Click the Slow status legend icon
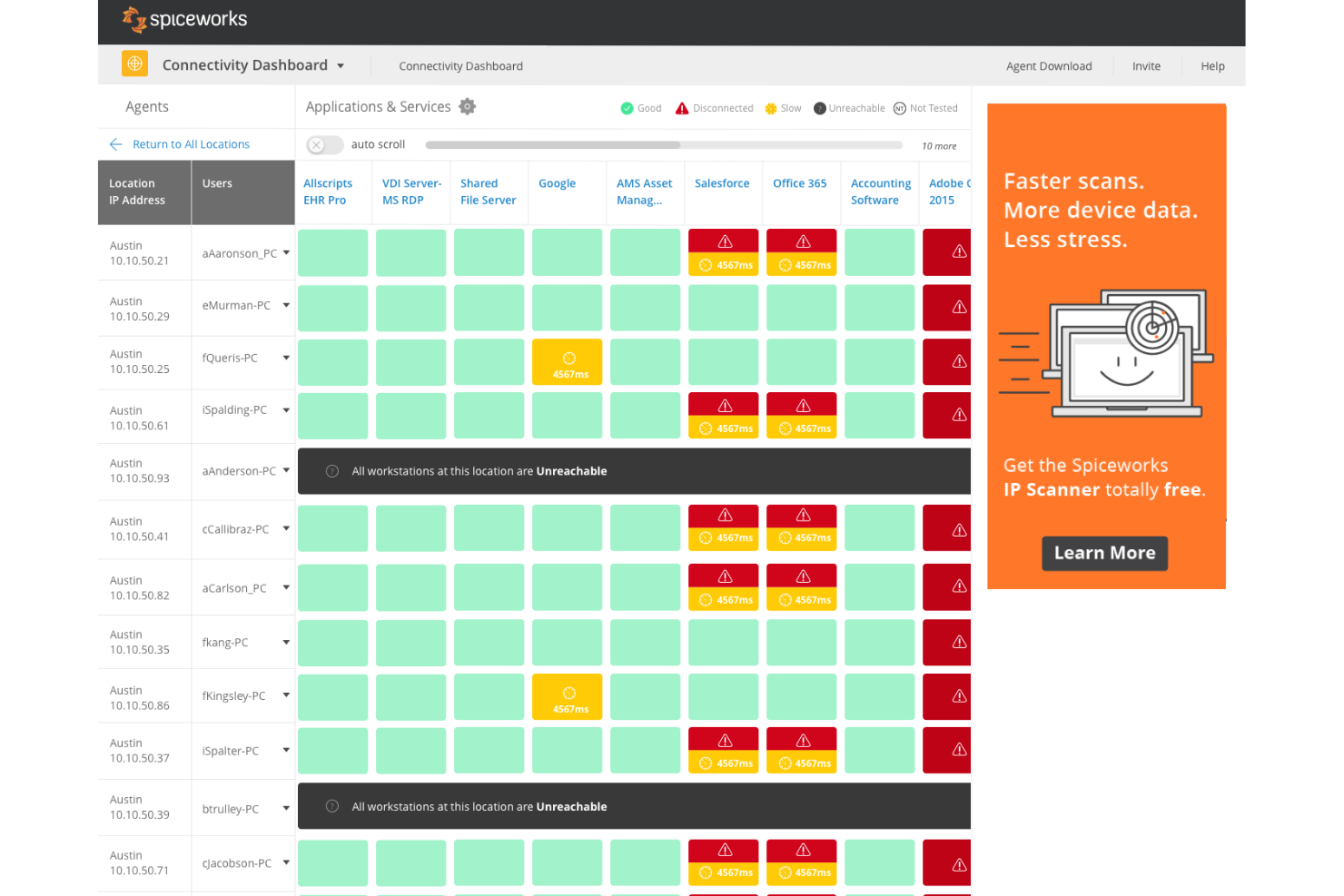The height and width of the screenshot is (896, 1344). pos(769,108)
